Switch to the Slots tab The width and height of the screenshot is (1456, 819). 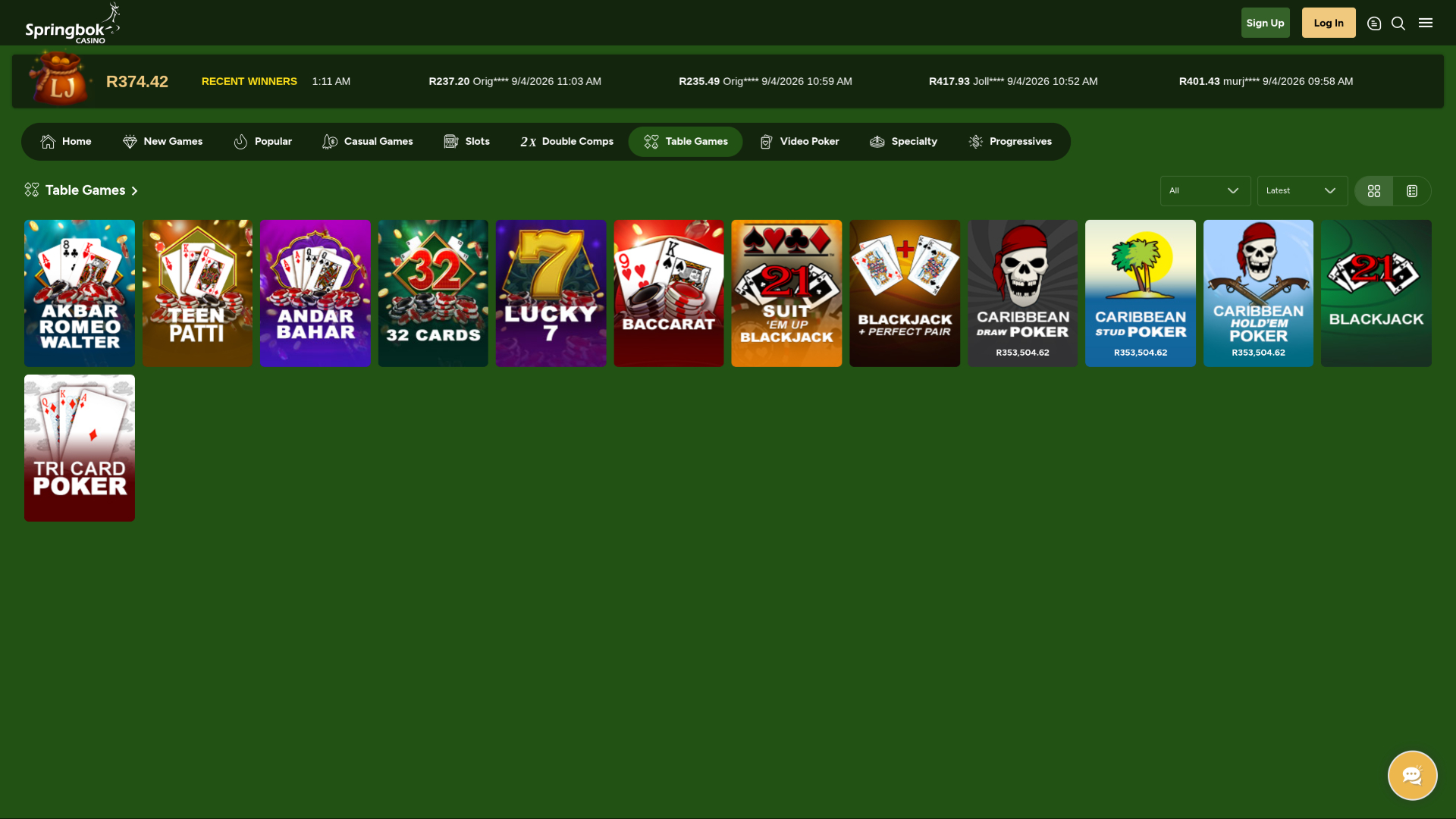466,142
